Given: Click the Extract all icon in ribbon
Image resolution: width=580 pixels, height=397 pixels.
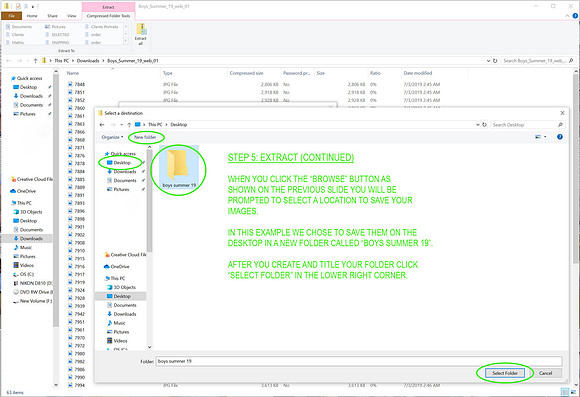Looking at the screenshot, I should coord(141,34).
